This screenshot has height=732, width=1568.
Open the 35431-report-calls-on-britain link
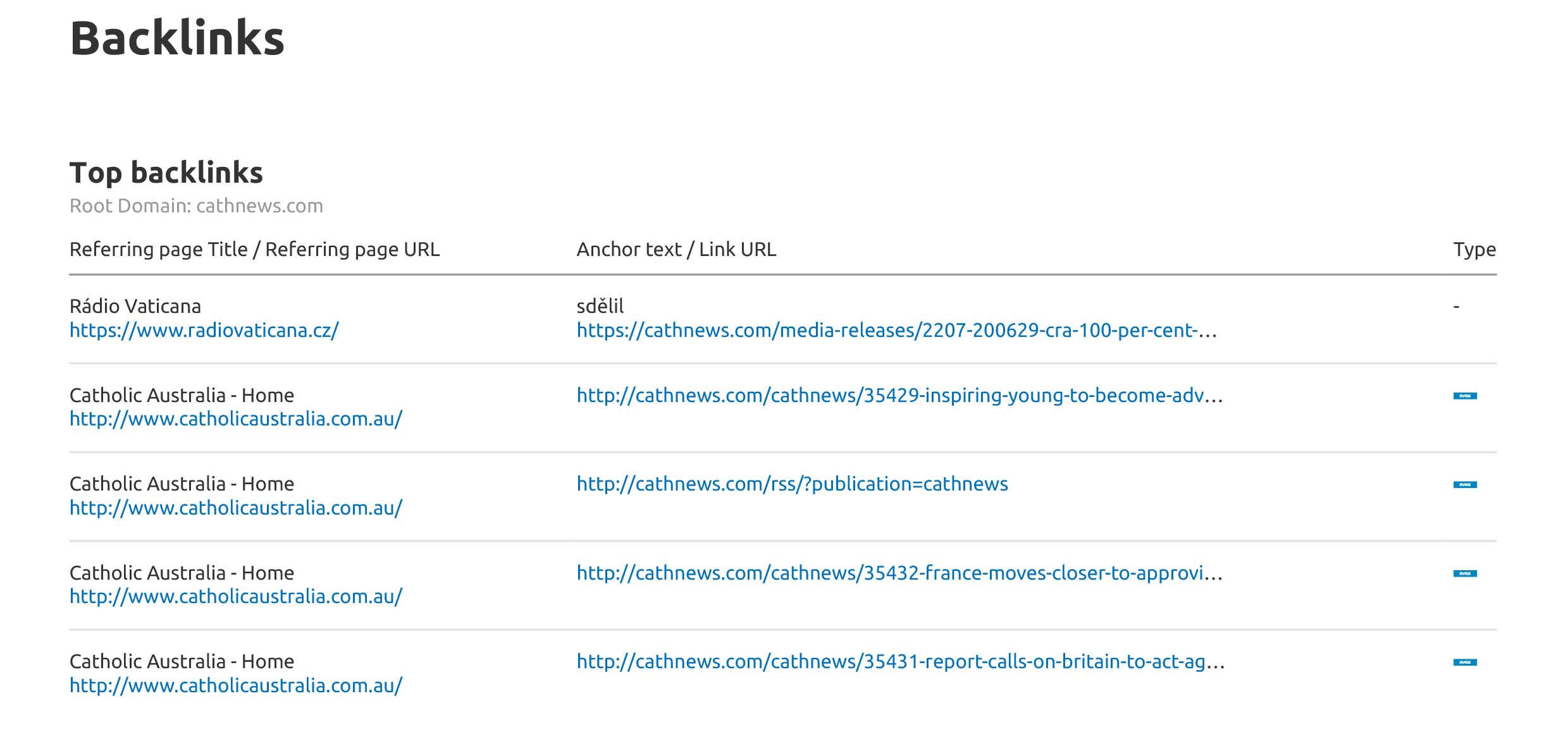coord(900,662)
